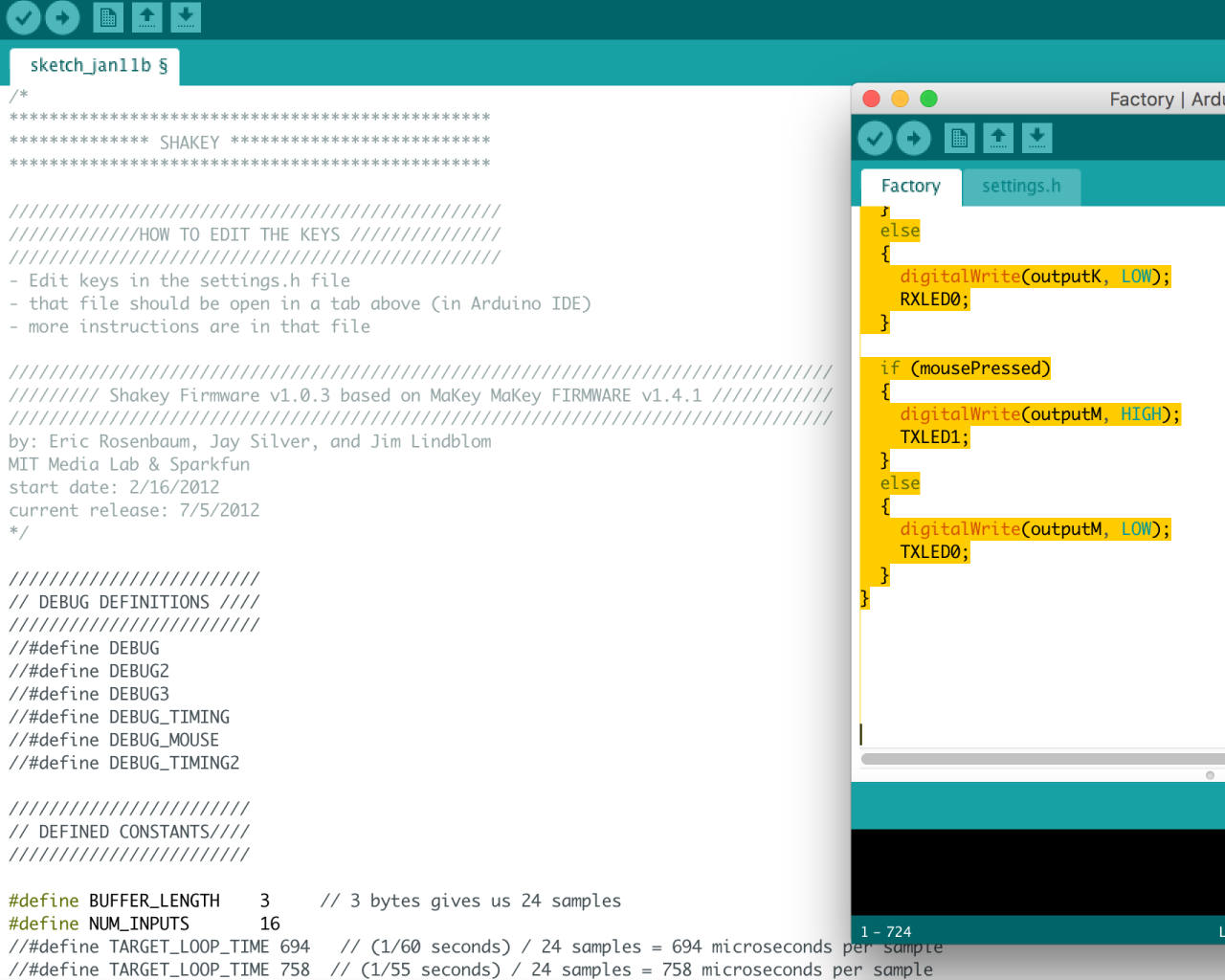Click the "//#define DEBUG3" line

[x=89, y=694]
